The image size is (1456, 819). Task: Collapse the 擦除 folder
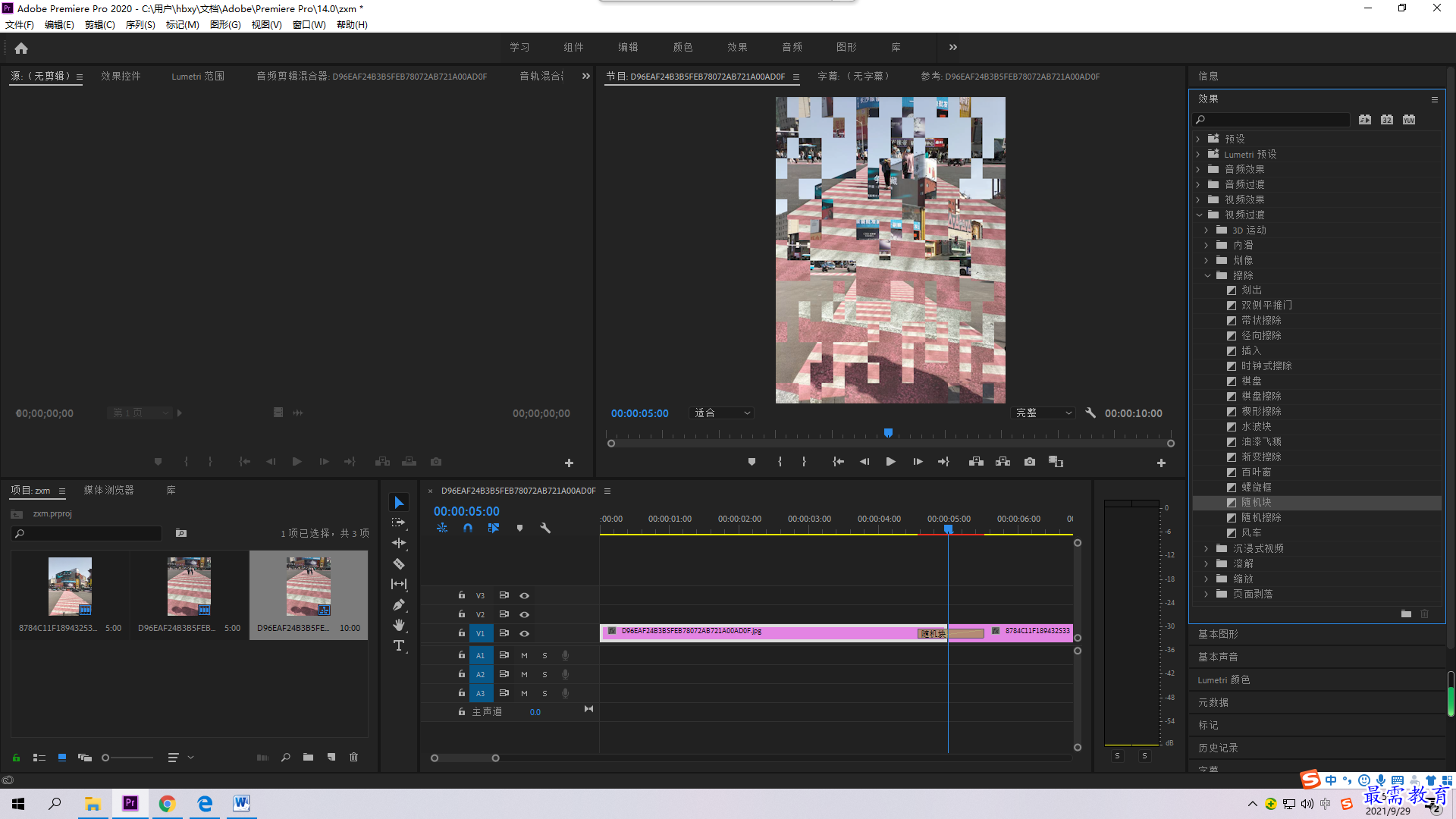1207,275
